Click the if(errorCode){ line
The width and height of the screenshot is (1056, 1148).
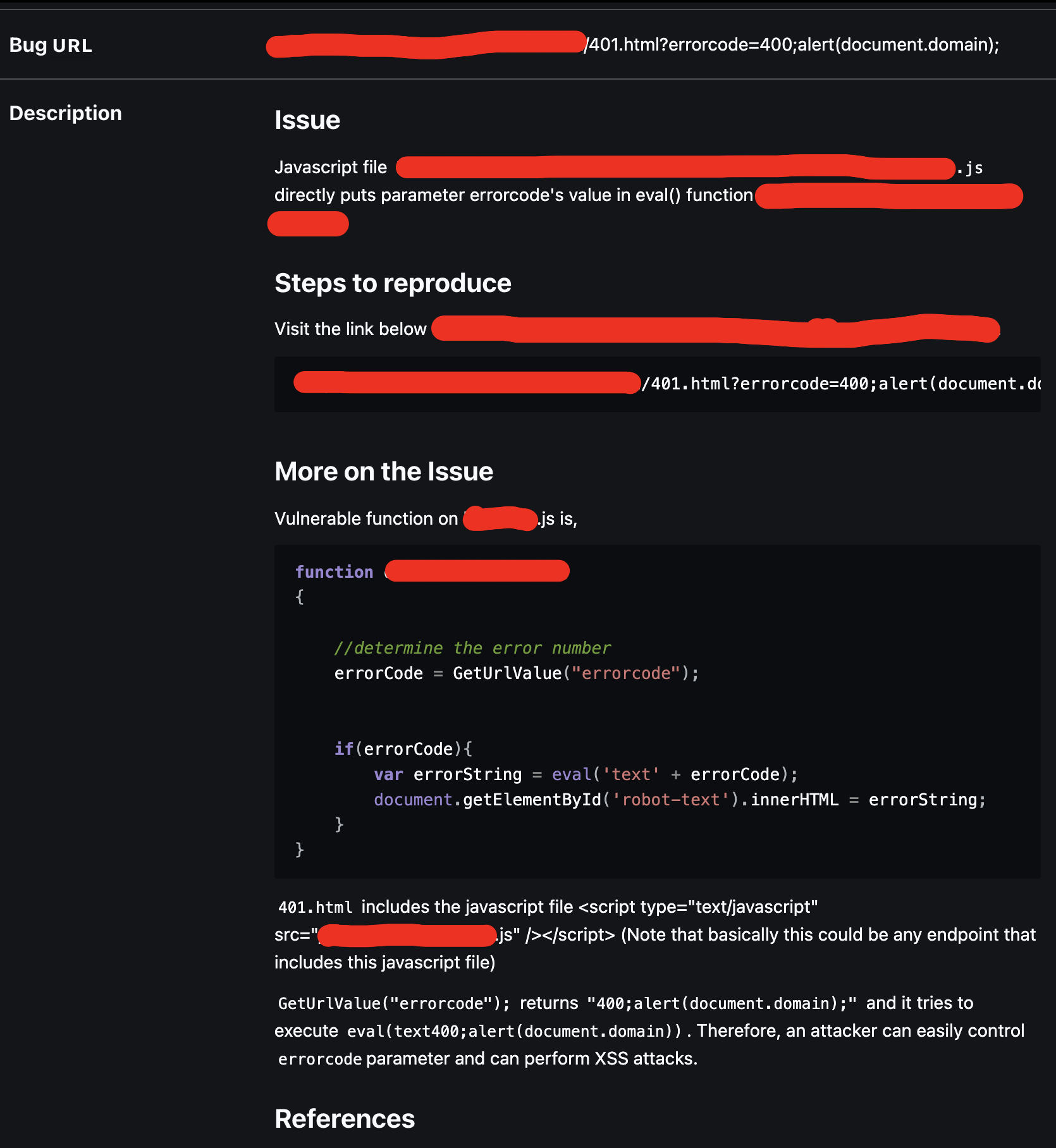[403, 749]
